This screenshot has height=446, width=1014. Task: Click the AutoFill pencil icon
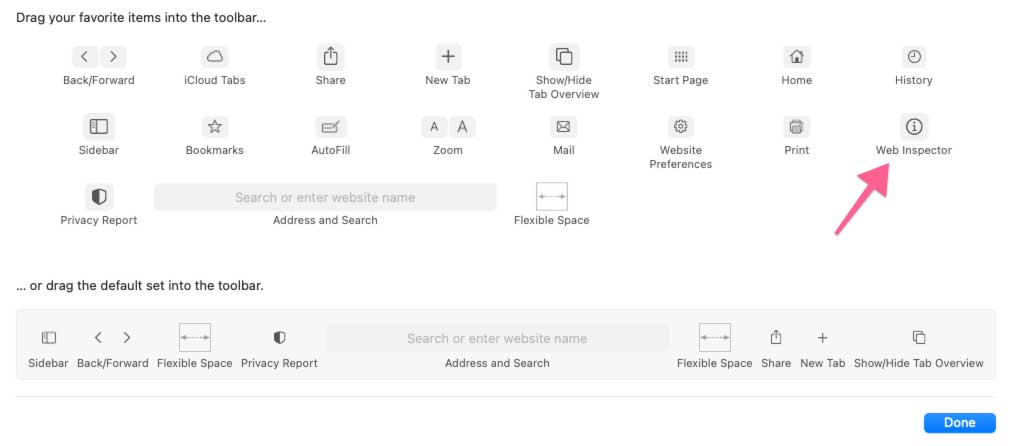coord(330,127)
